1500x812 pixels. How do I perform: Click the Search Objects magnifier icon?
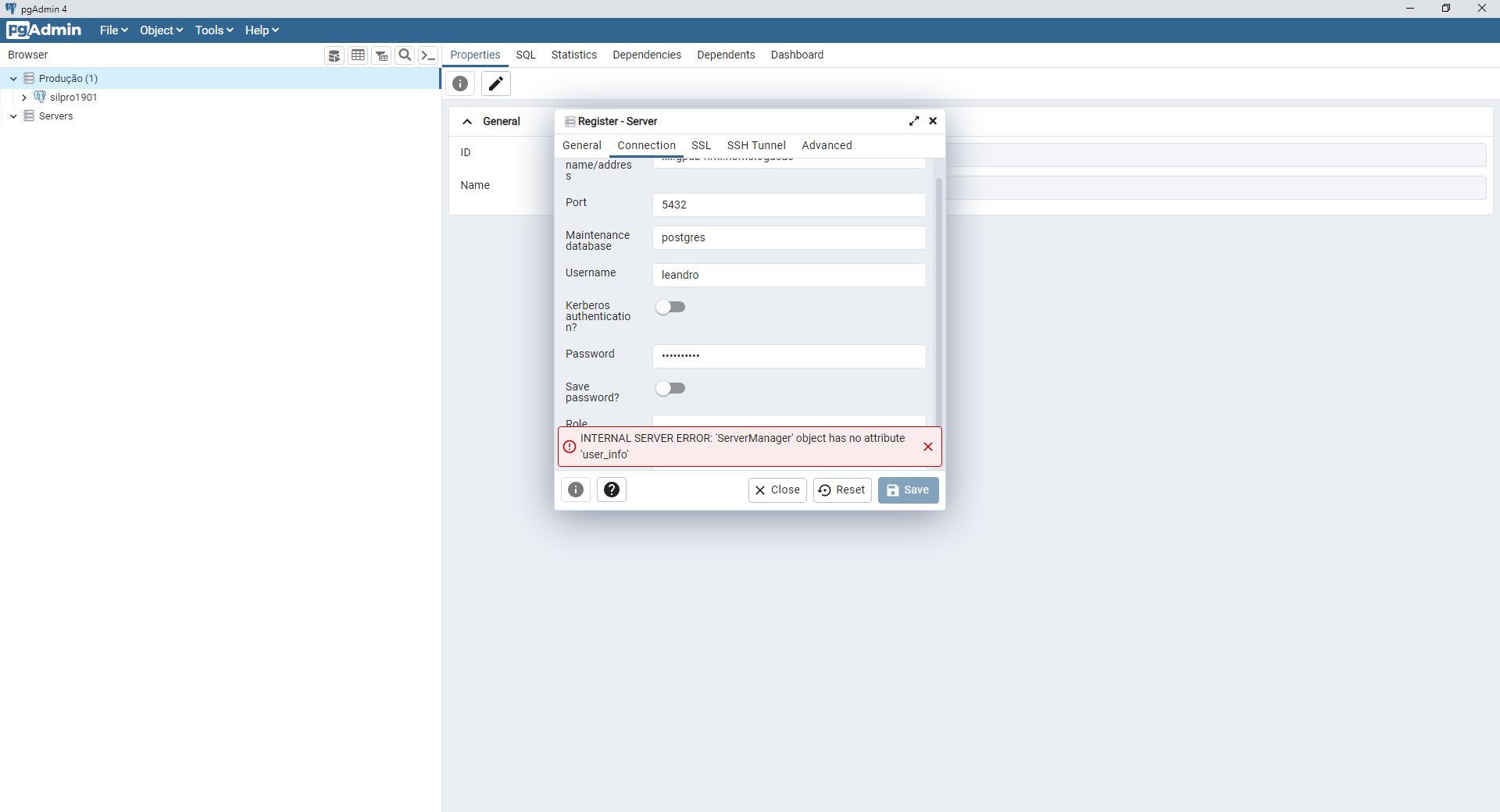click(x=405, y=55)
